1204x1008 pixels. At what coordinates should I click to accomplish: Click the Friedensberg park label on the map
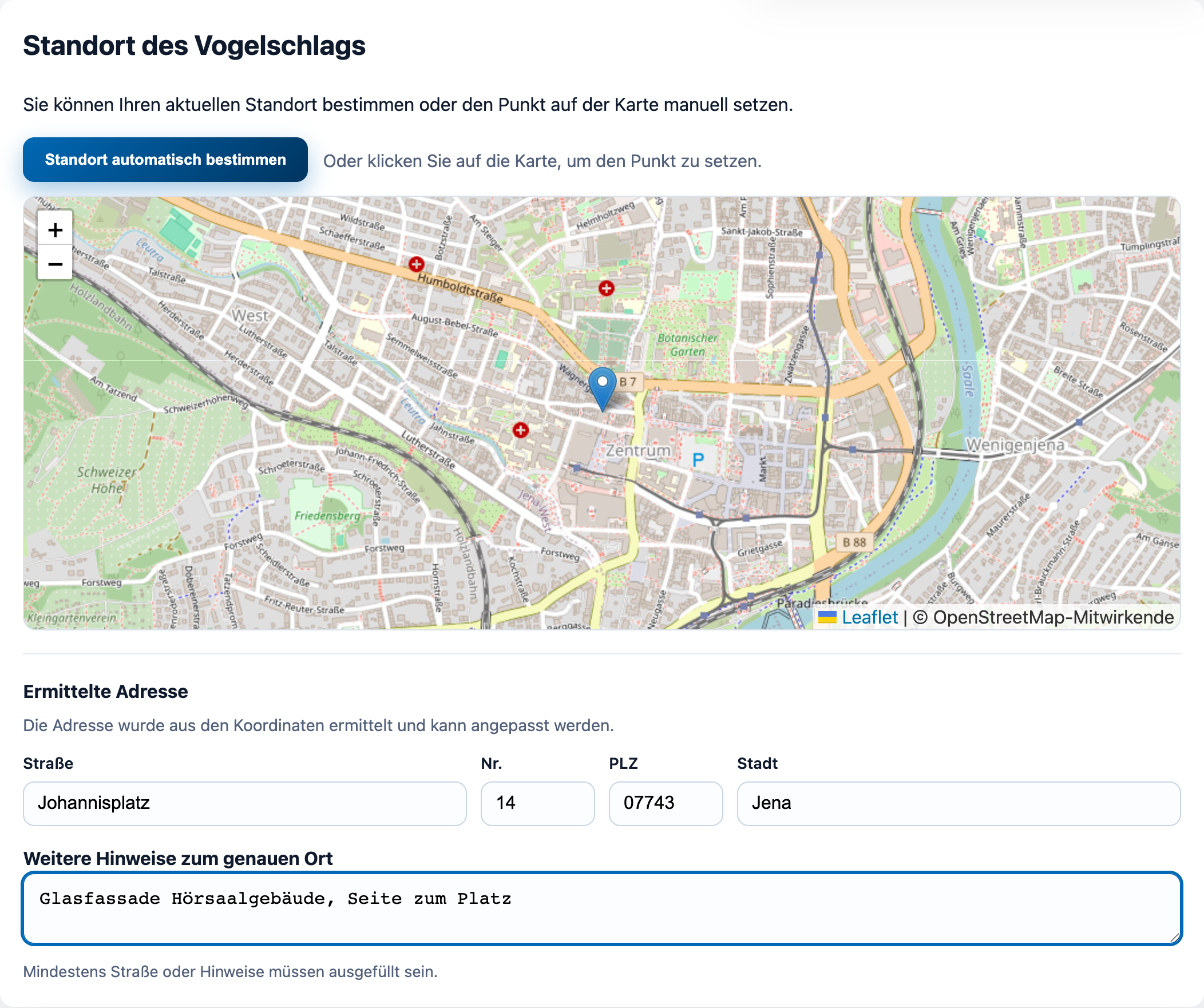(327, 516)
